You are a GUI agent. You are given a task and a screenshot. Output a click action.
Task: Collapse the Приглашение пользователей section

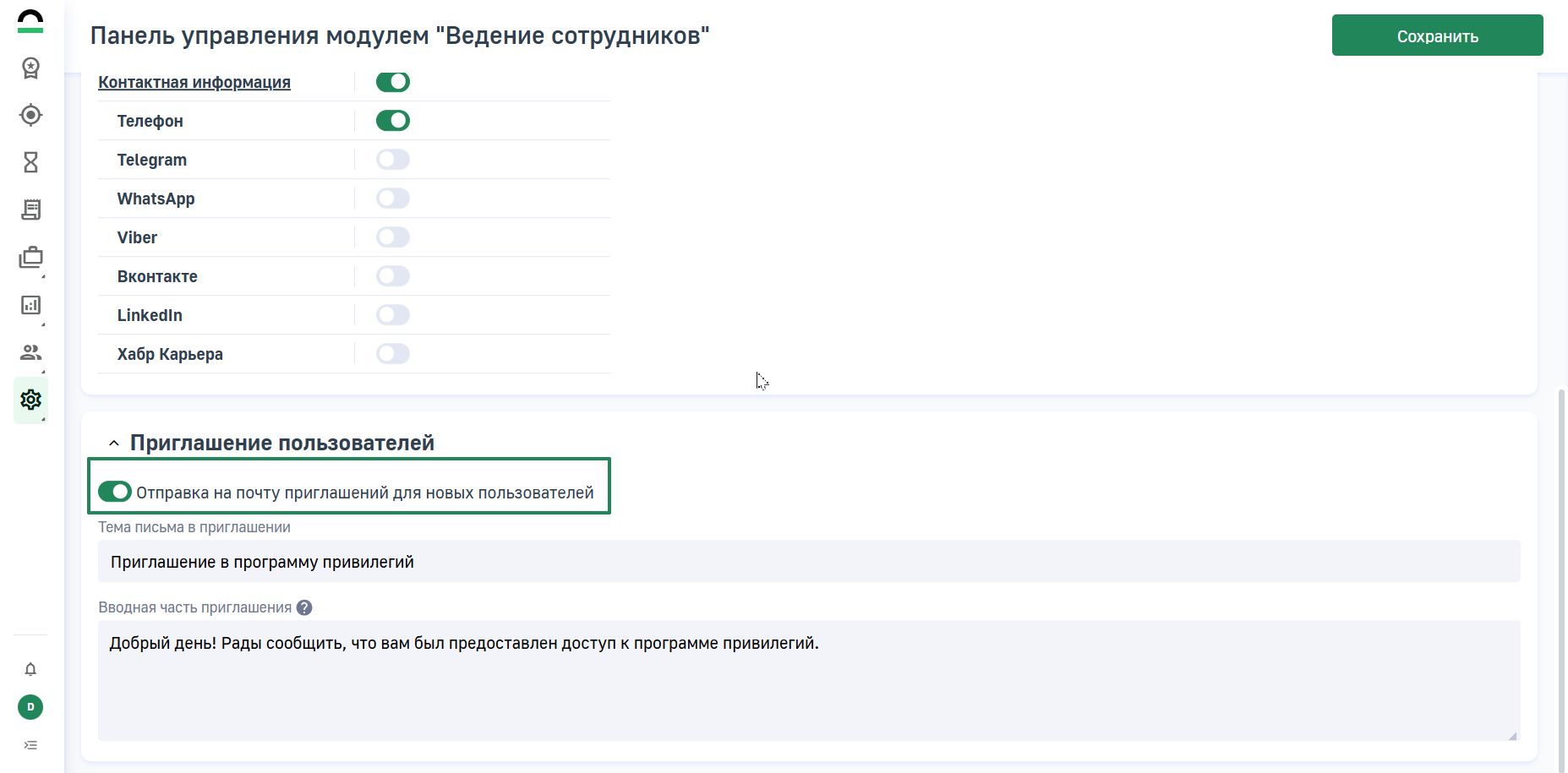[114, 444]
